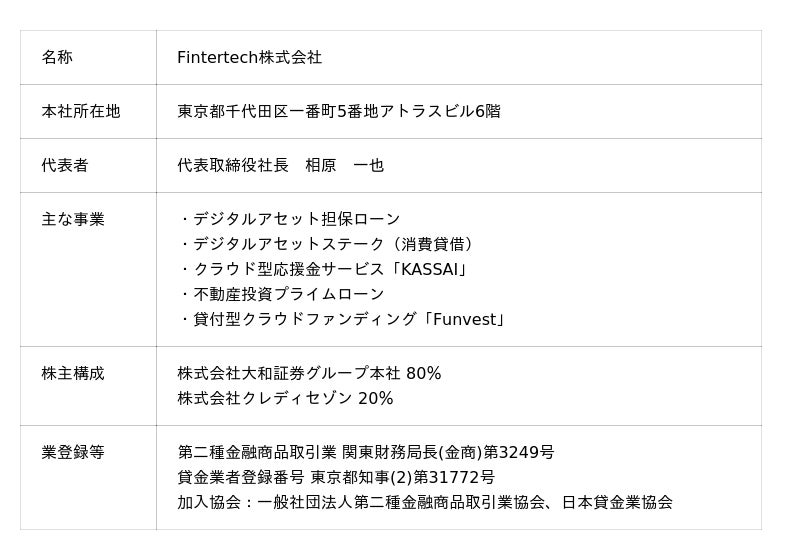Click the 主な事業 row label

point(73,220)
